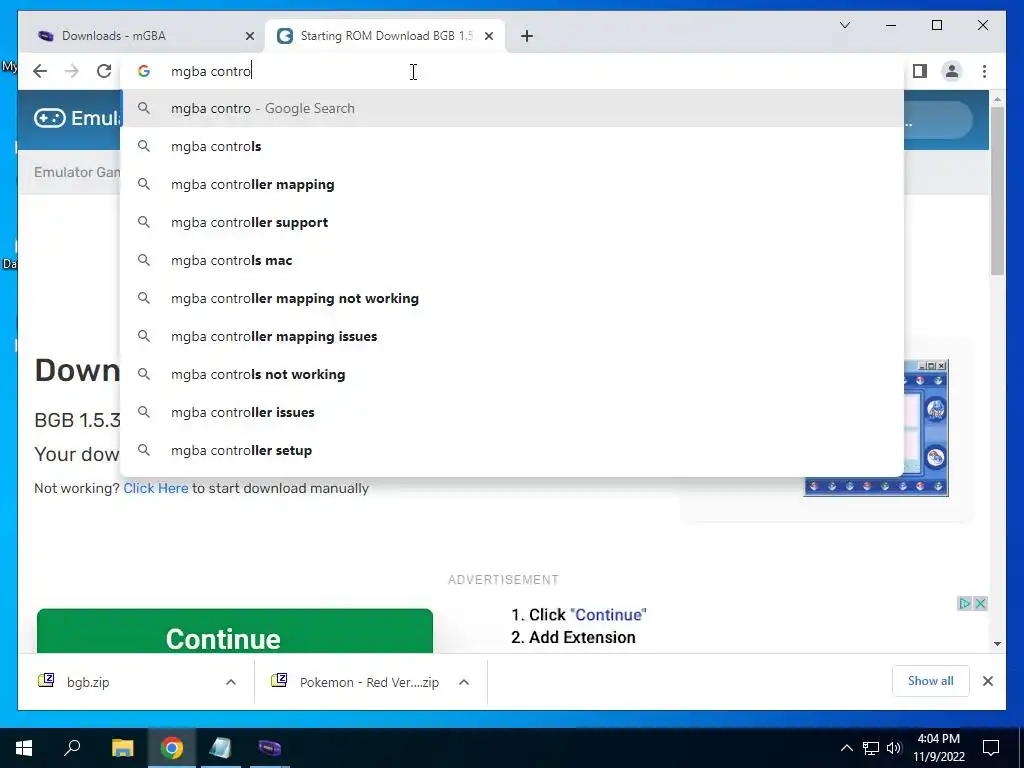Go back to the previous page
The image size is (1024, 768).
(40, 71)
